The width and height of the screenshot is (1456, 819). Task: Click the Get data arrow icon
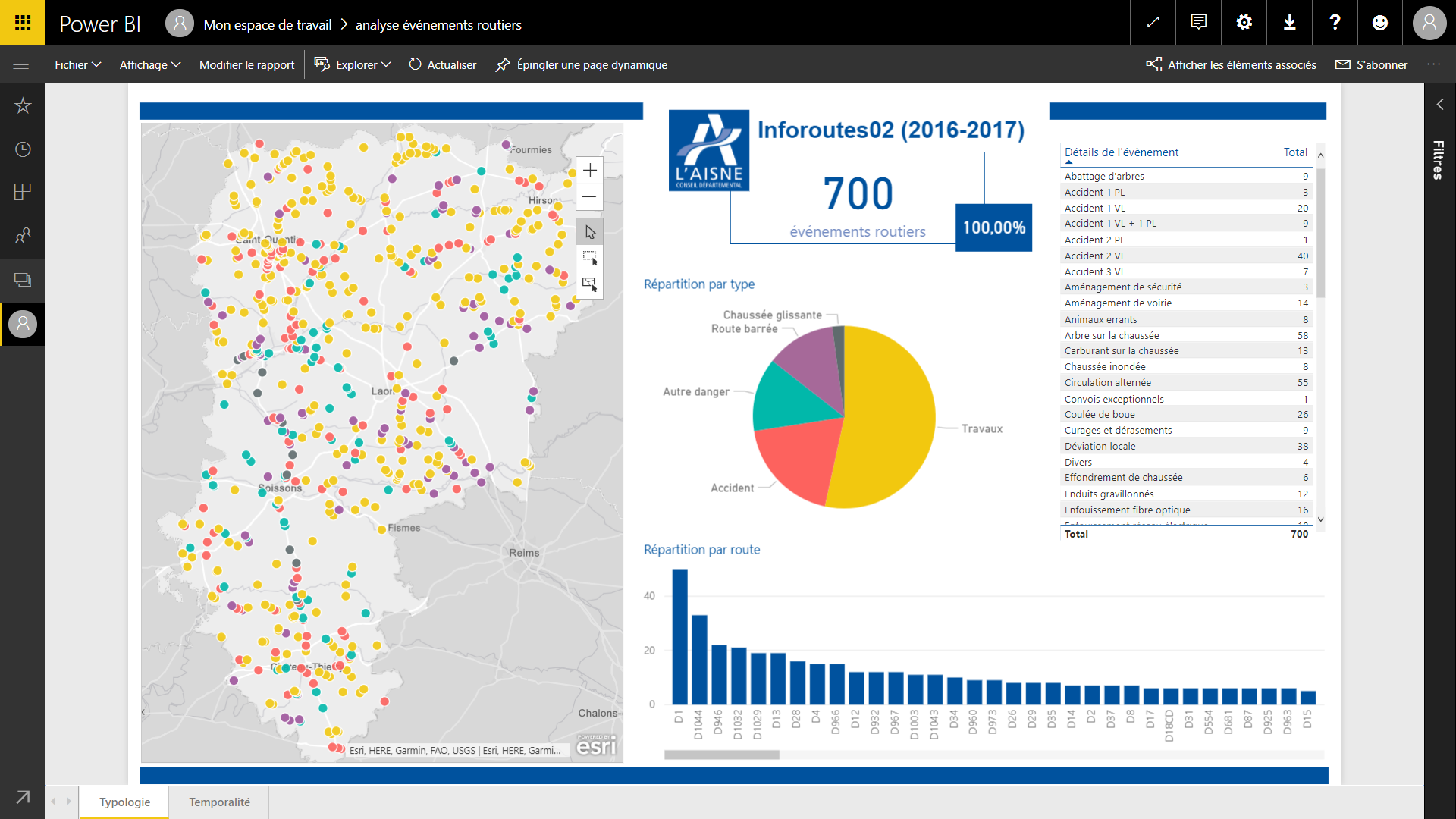click(x=23, y=797)
